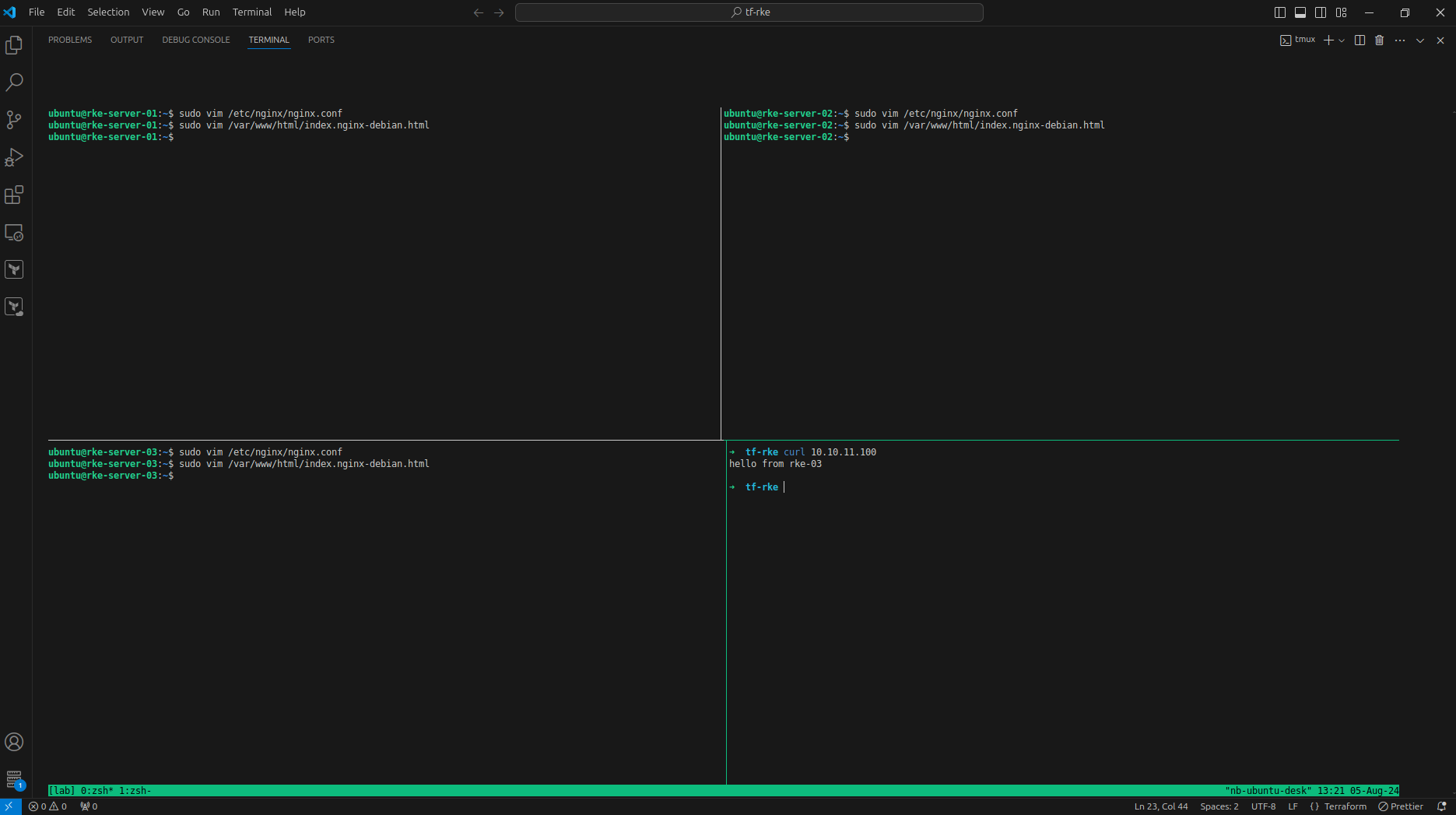Viewport: 1456px width, 815px height.
Task: Open the Extensions view
Action: tap(14, 195)
